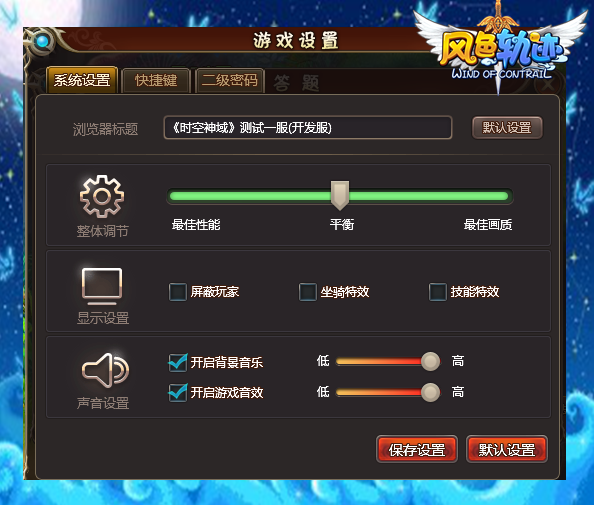Image resolution: width=594 pixels, height=505 pixels.
Task: Check the 技能特效 option
Action: pos(438,292)
